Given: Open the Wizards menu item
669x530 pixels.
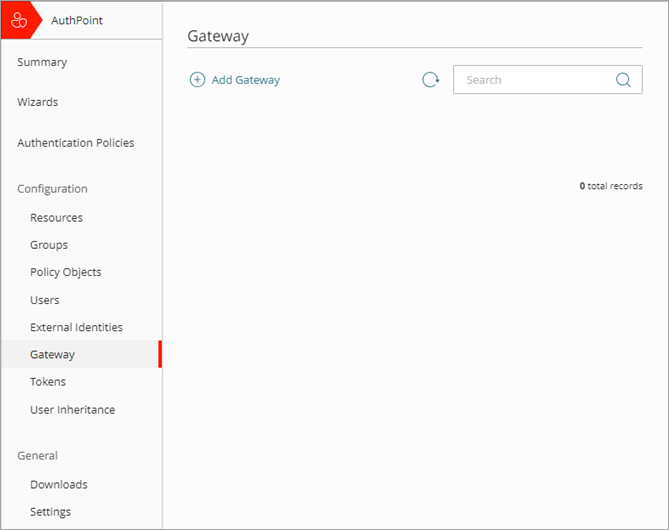Looking at the screenshot, I should point(37,102).
